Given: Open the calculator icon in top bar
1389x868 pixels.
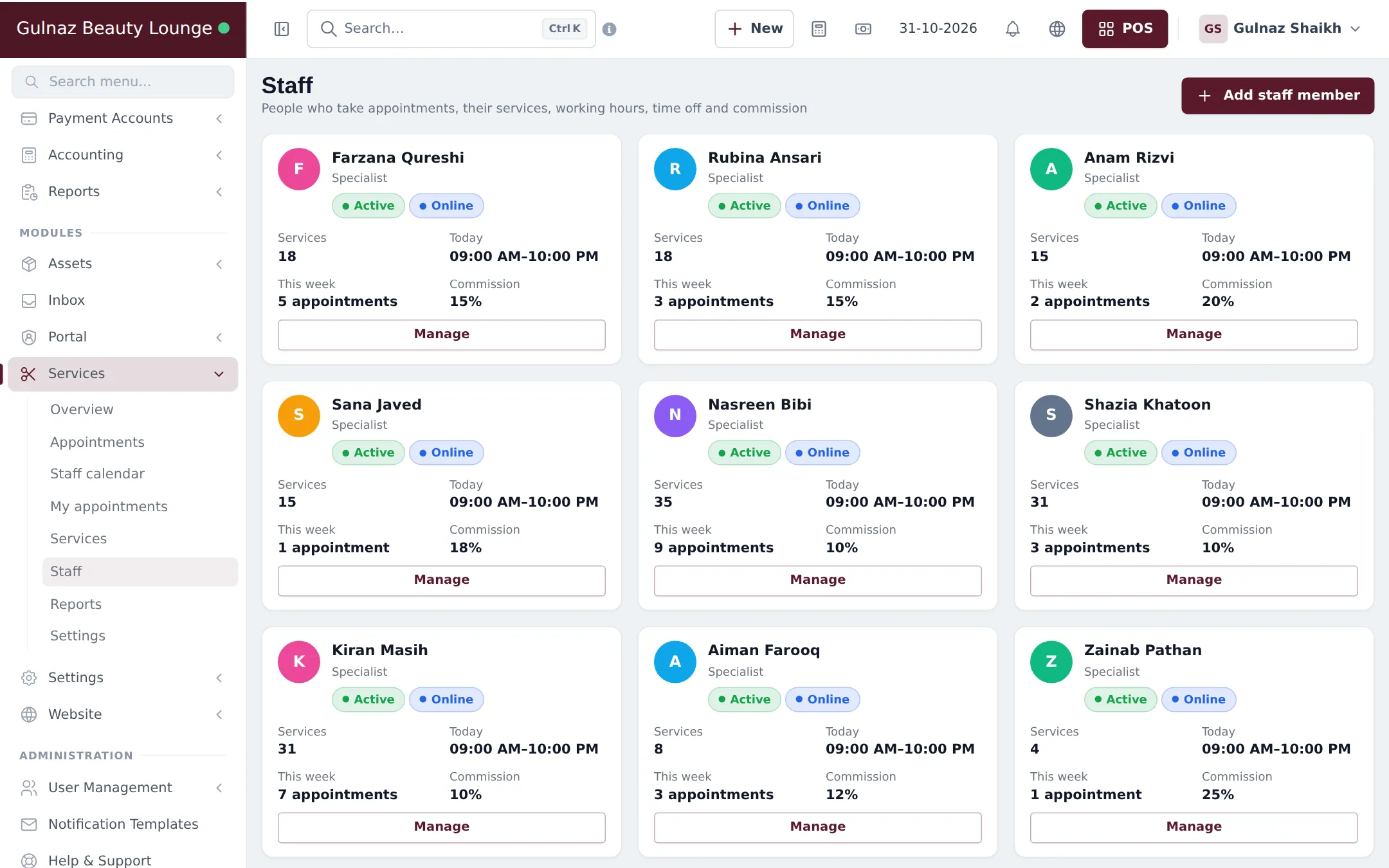Looking at the screenshot, I should [819, 29].
